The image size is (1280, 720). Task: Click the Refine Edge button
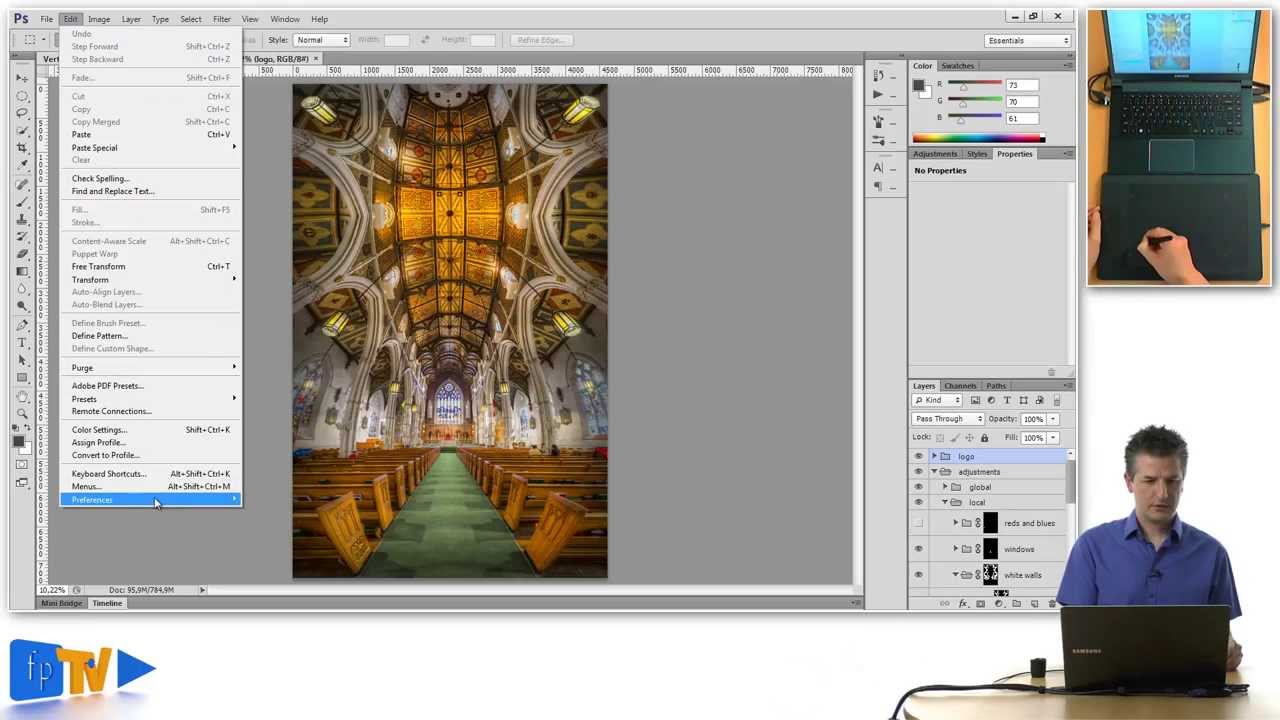pos(540,40)
